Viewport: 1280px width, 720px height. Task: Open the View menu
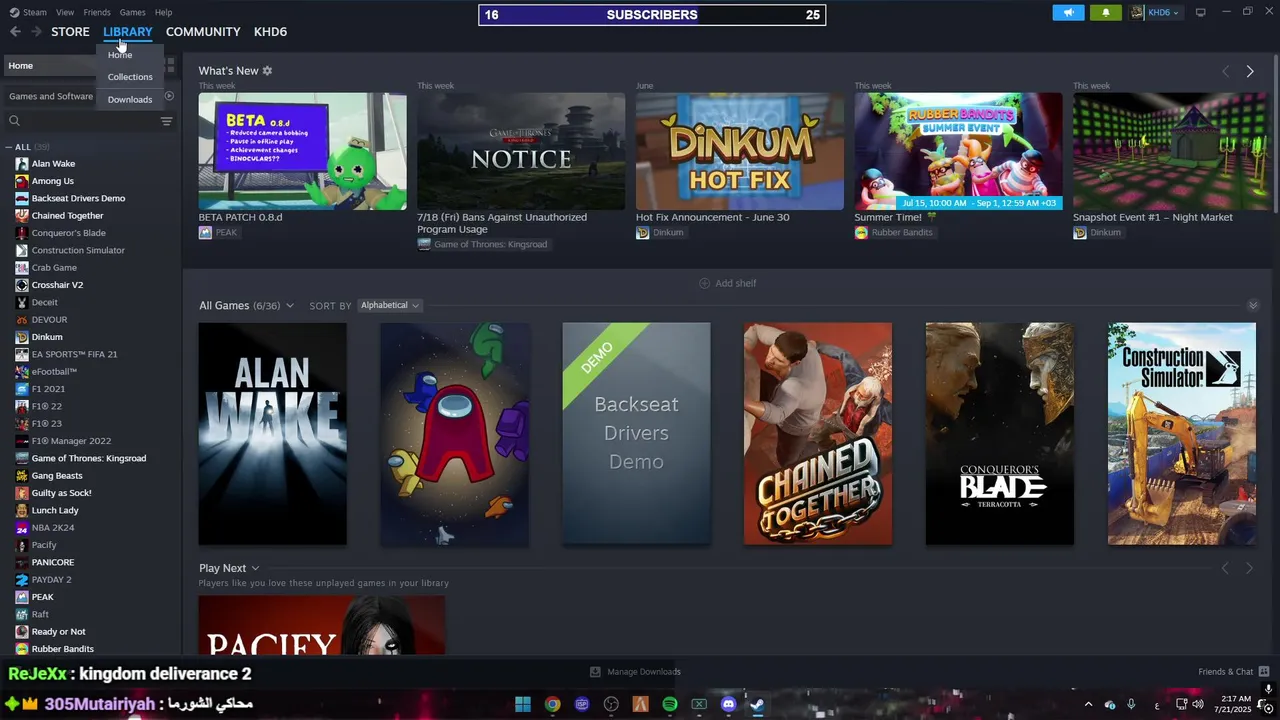pos(65,12)
